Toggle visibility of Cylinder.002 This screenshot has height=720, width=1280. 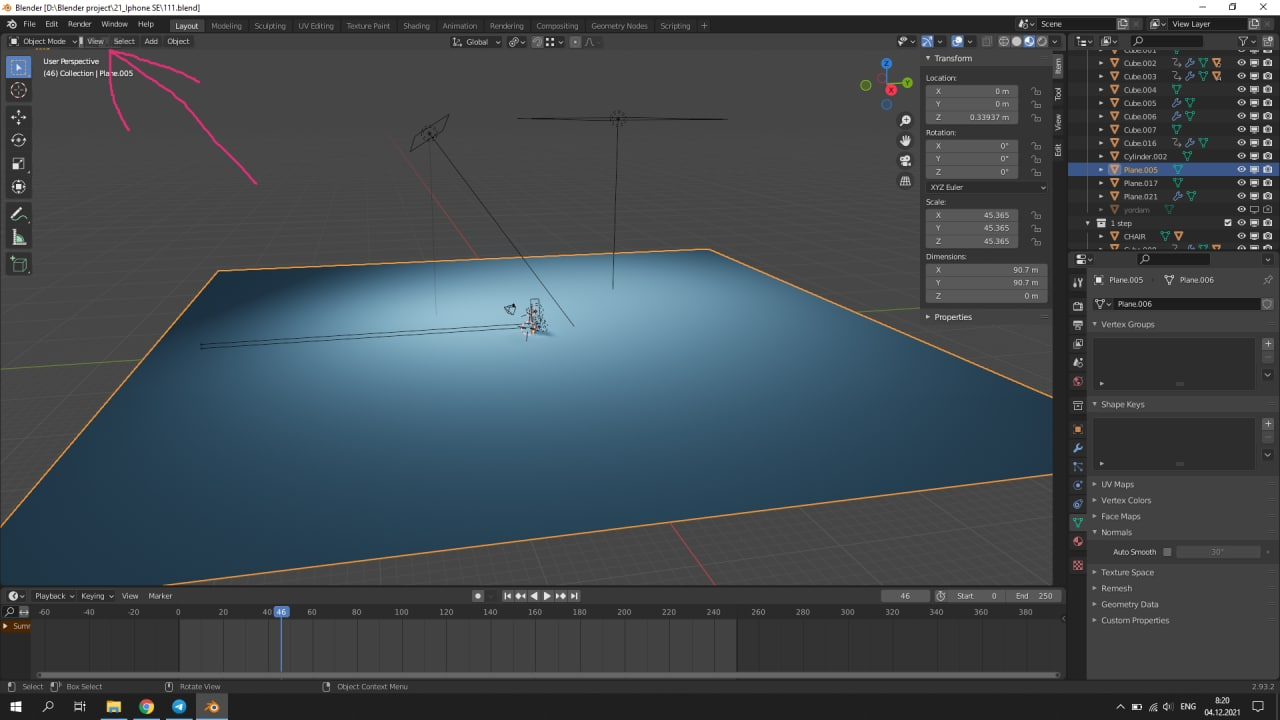tap(1241, 156)
